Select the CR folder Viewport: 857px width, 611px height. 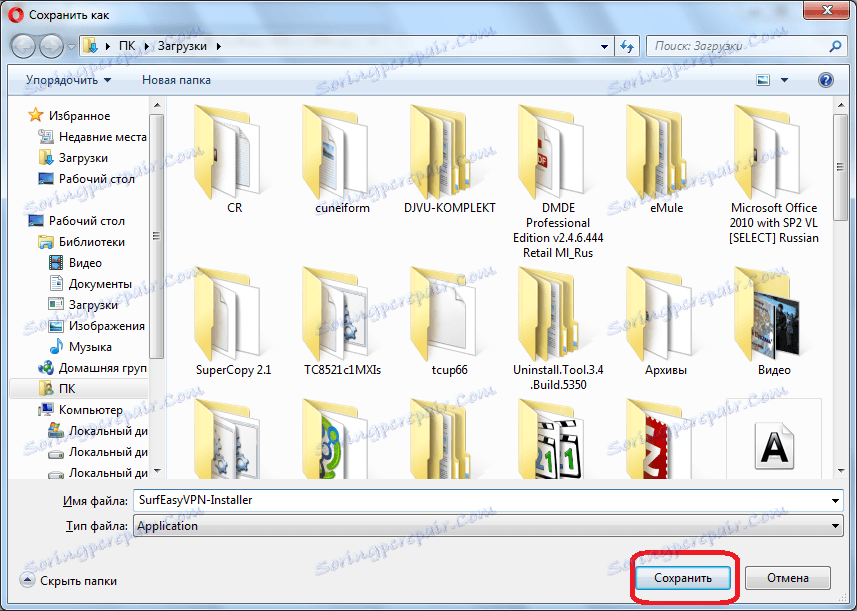click(234, 160)
